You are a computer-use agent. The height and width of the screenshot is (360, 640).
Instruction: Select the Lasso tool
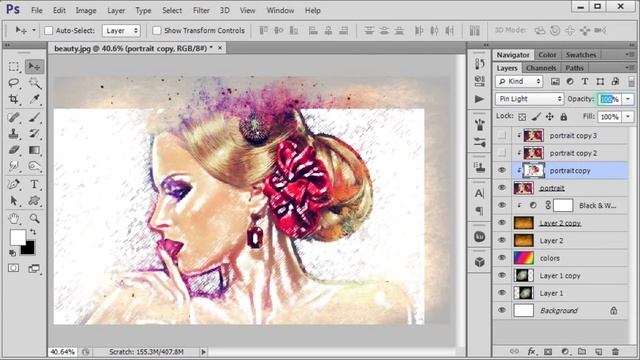pyautogui.click(x=13, y=83)
